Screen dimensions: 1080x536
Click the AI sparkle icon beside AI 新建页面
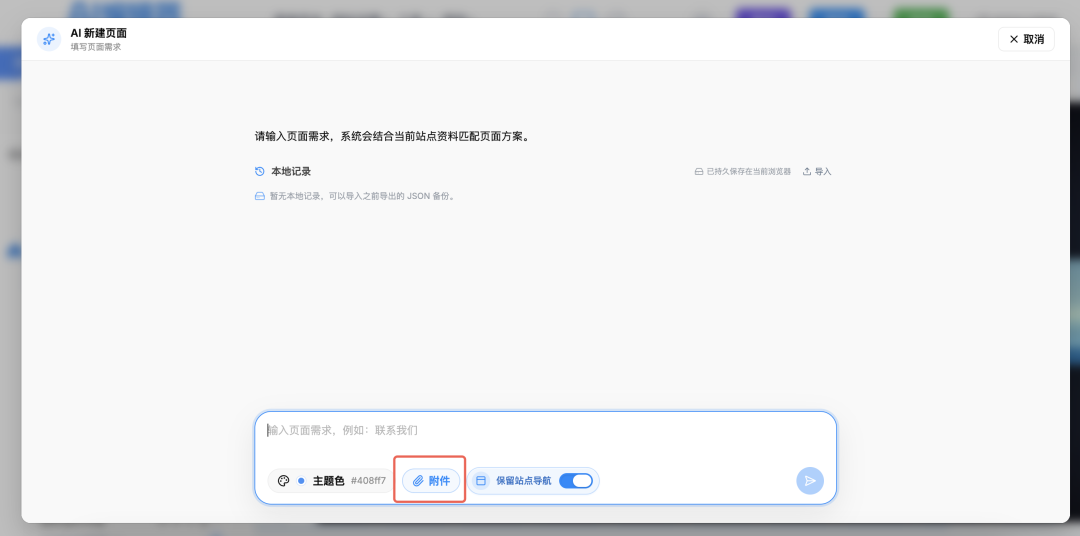(x=49, y=39)
